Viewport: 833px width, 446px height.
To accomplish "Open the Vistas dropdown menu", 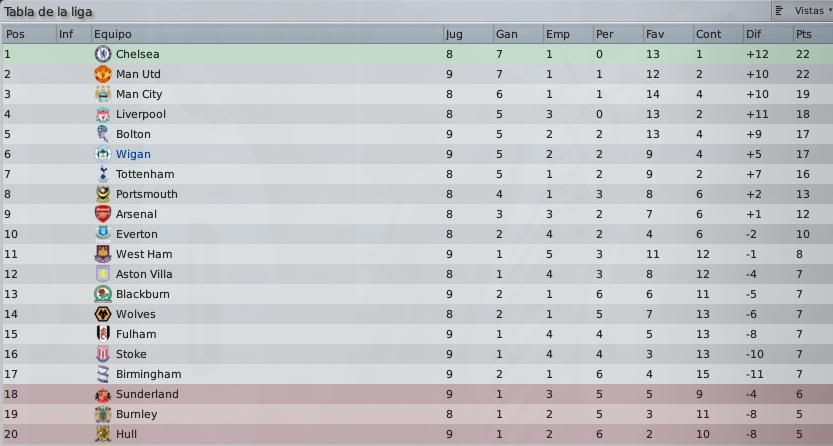I will point(803,11).
